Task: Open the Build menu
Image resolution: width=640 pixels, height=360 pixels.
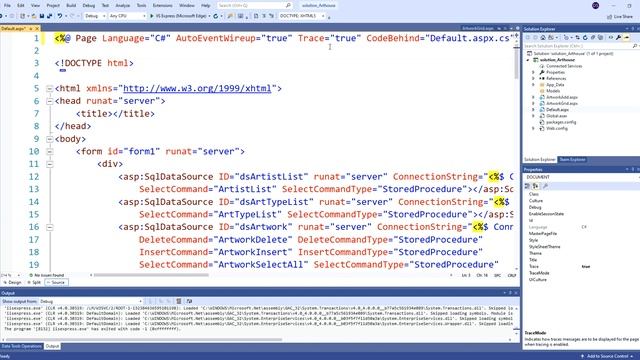Action: pyautogui.click(x=71, y=5)
